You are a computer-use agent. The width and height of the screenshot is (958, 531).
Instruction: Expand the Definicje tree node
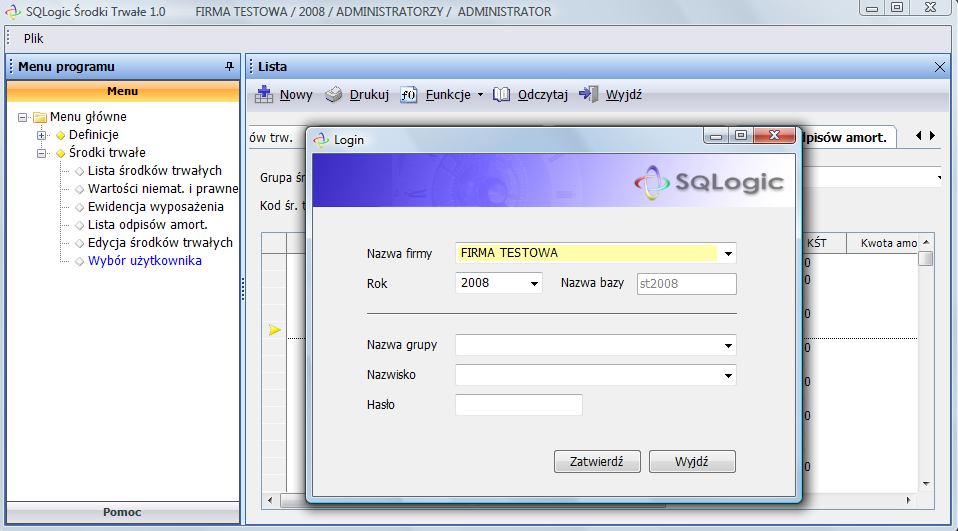42,135
